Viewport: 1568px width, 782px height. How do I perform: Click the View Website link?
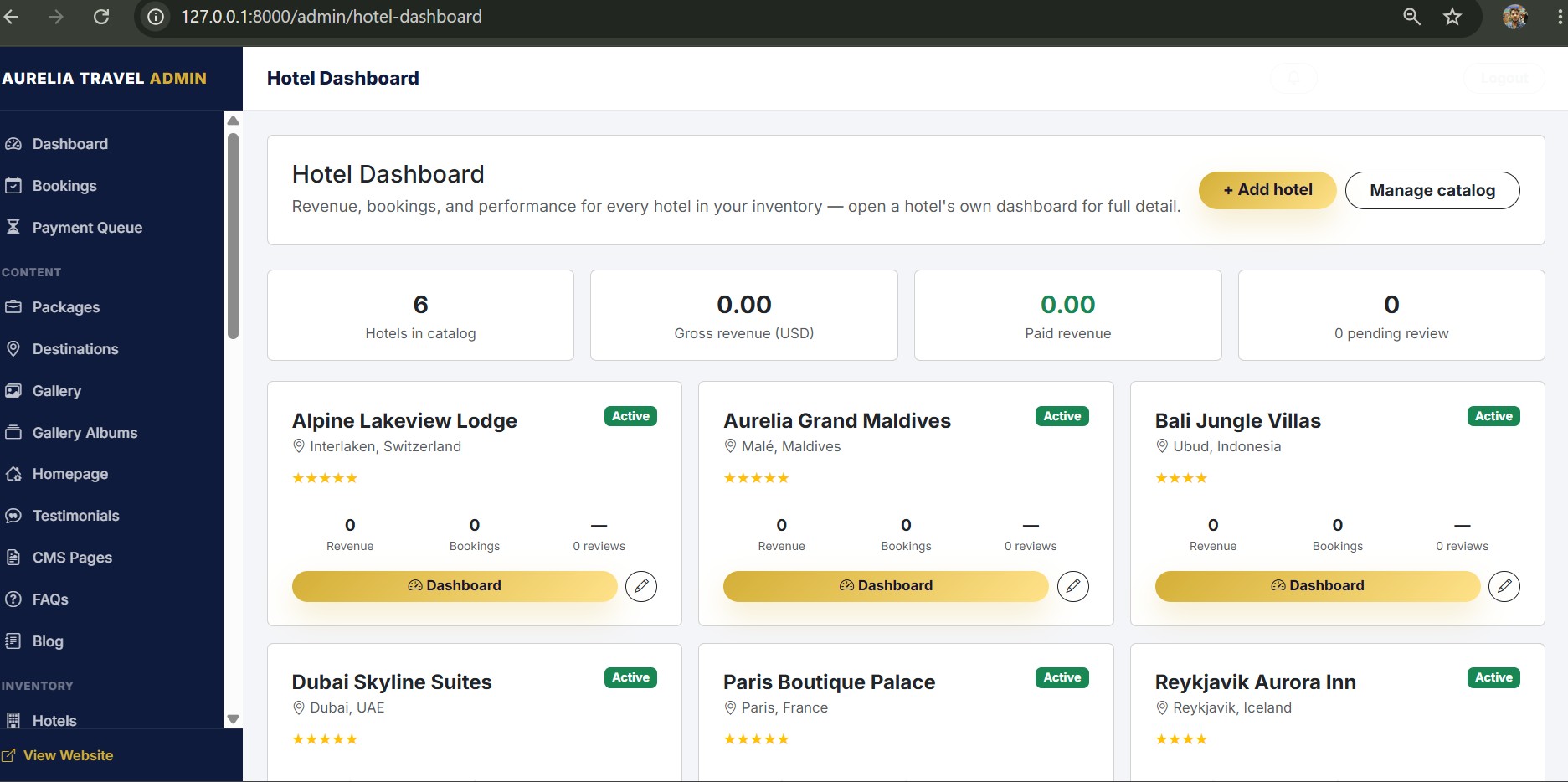68,755
